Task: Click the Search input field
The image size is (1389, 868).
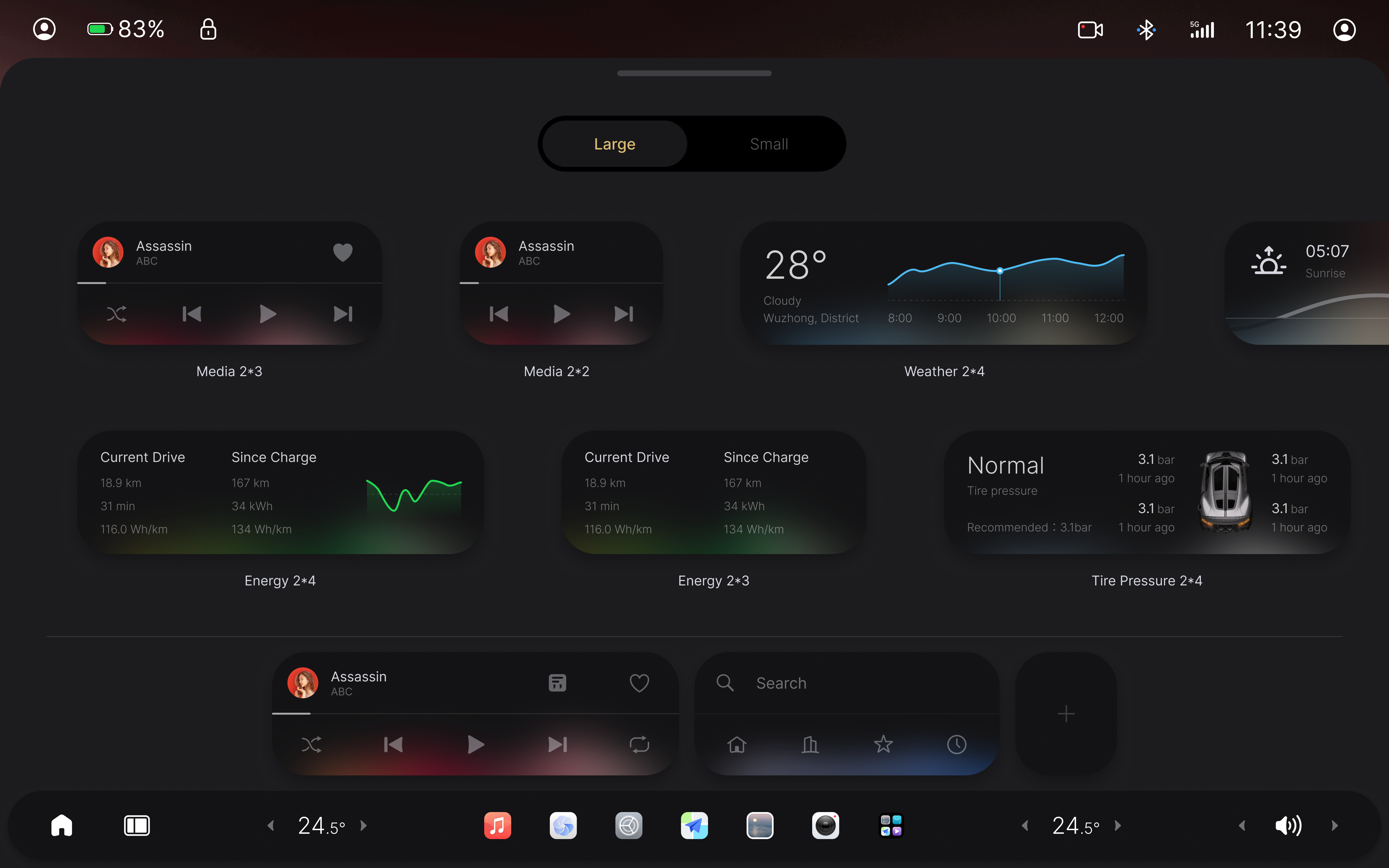Action: (847, 683)
